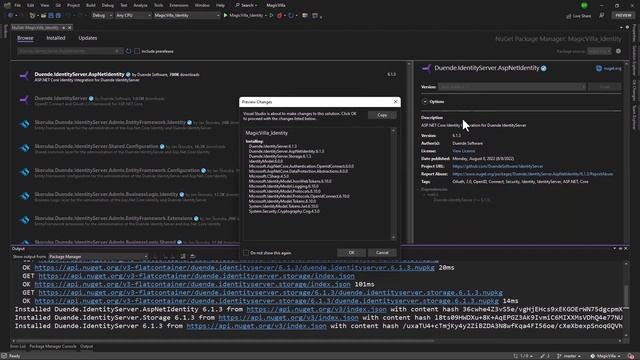Click the Skoruba Admin.EntityFramework.Identity package icon

(x=24, y=124)
